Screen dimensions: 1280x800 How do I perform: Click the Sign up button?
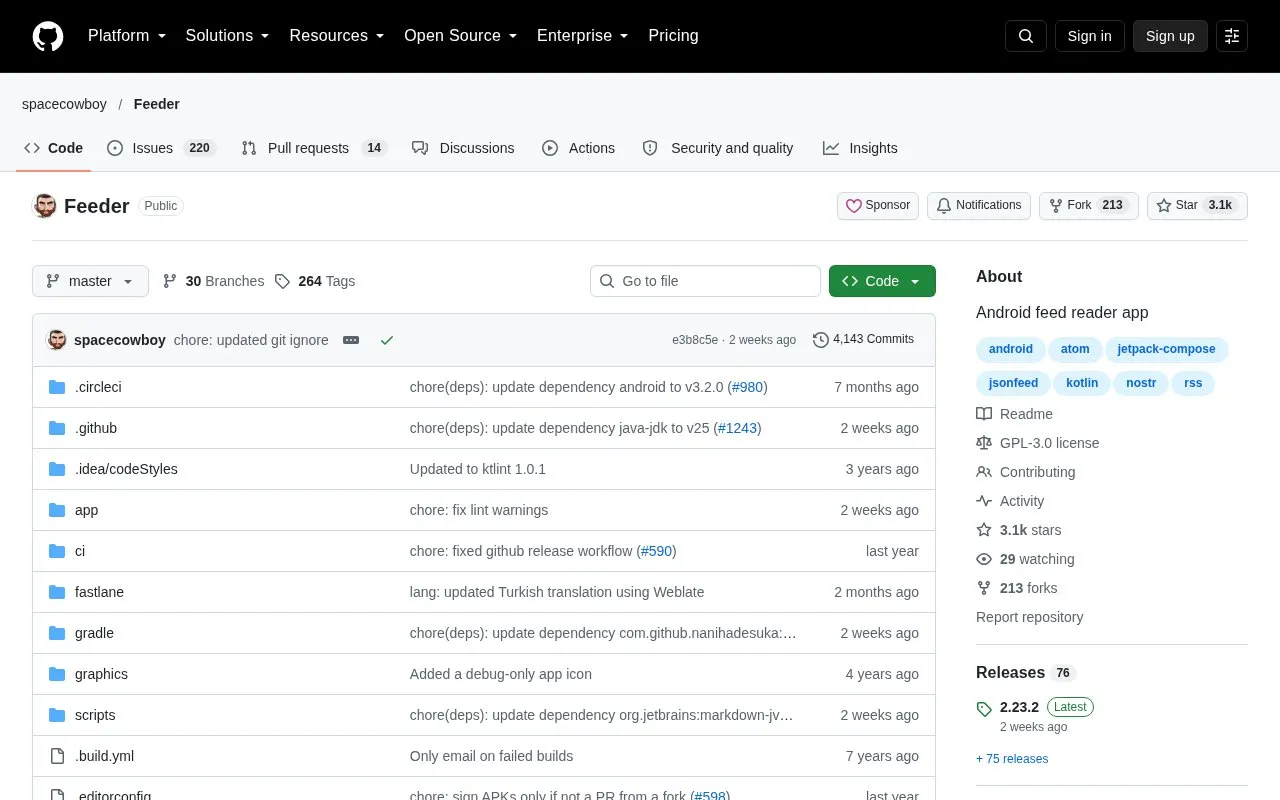(x=1170, y=36)
